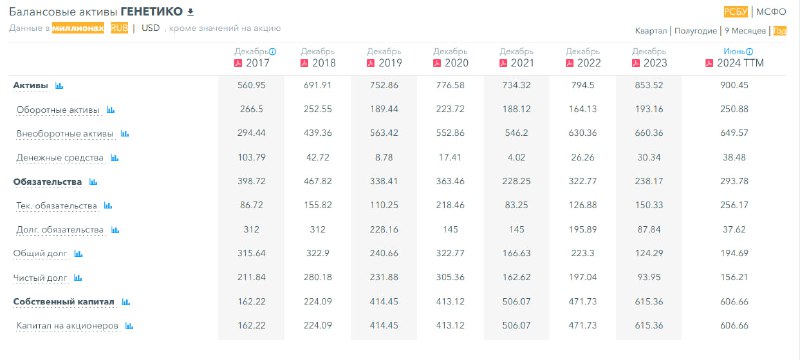
Task: Click info icon next to Июнь
Action: [x=749, y=52]
